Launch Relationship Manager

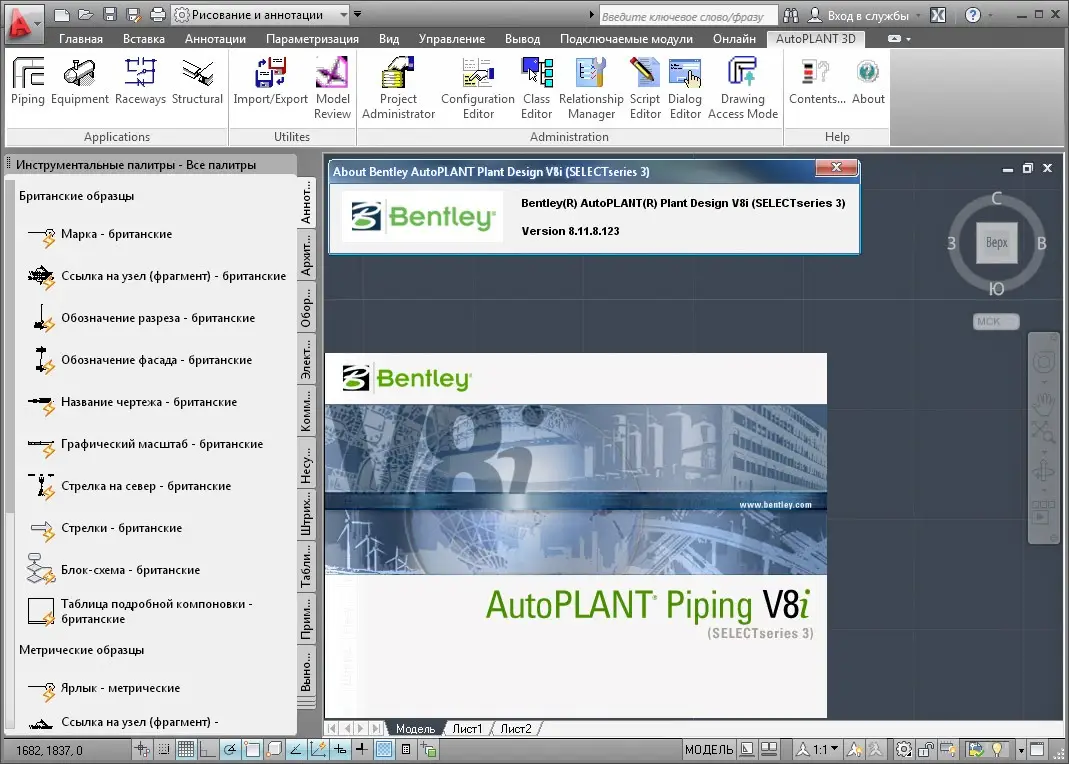coord(591,89)
